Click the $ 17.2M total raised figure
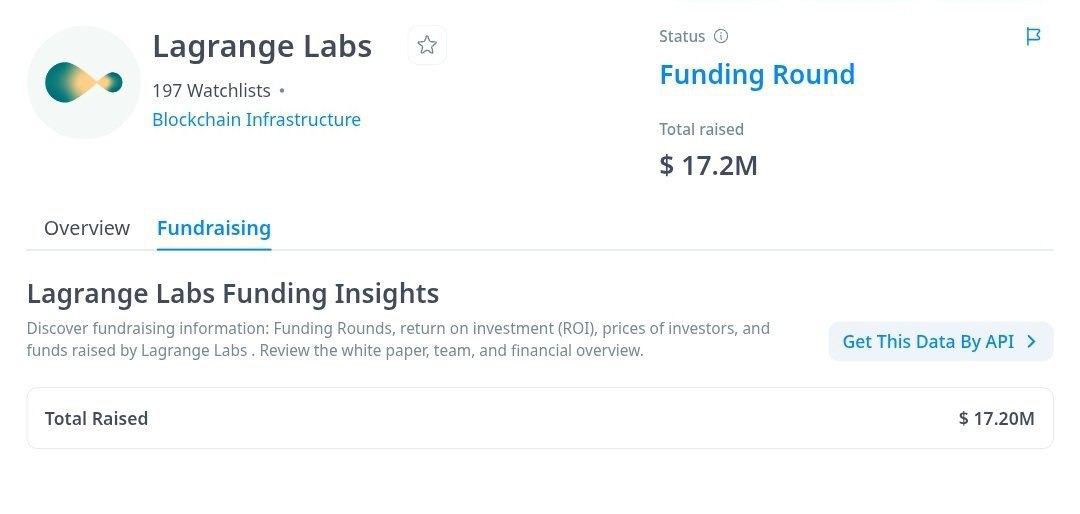Viewport: 1080px width, 514px height. tap(708, 165)
